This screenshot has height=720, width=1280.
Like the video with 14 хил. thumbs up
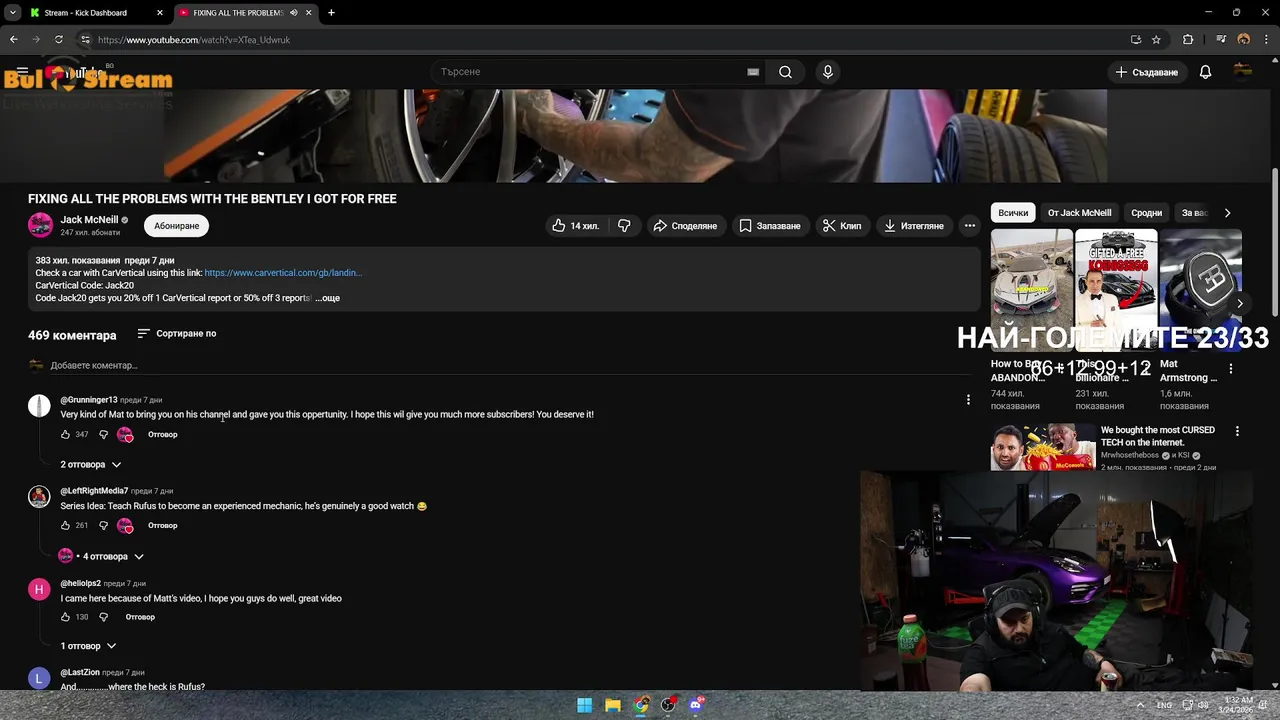pyautogui.click(x=575, y=226)
